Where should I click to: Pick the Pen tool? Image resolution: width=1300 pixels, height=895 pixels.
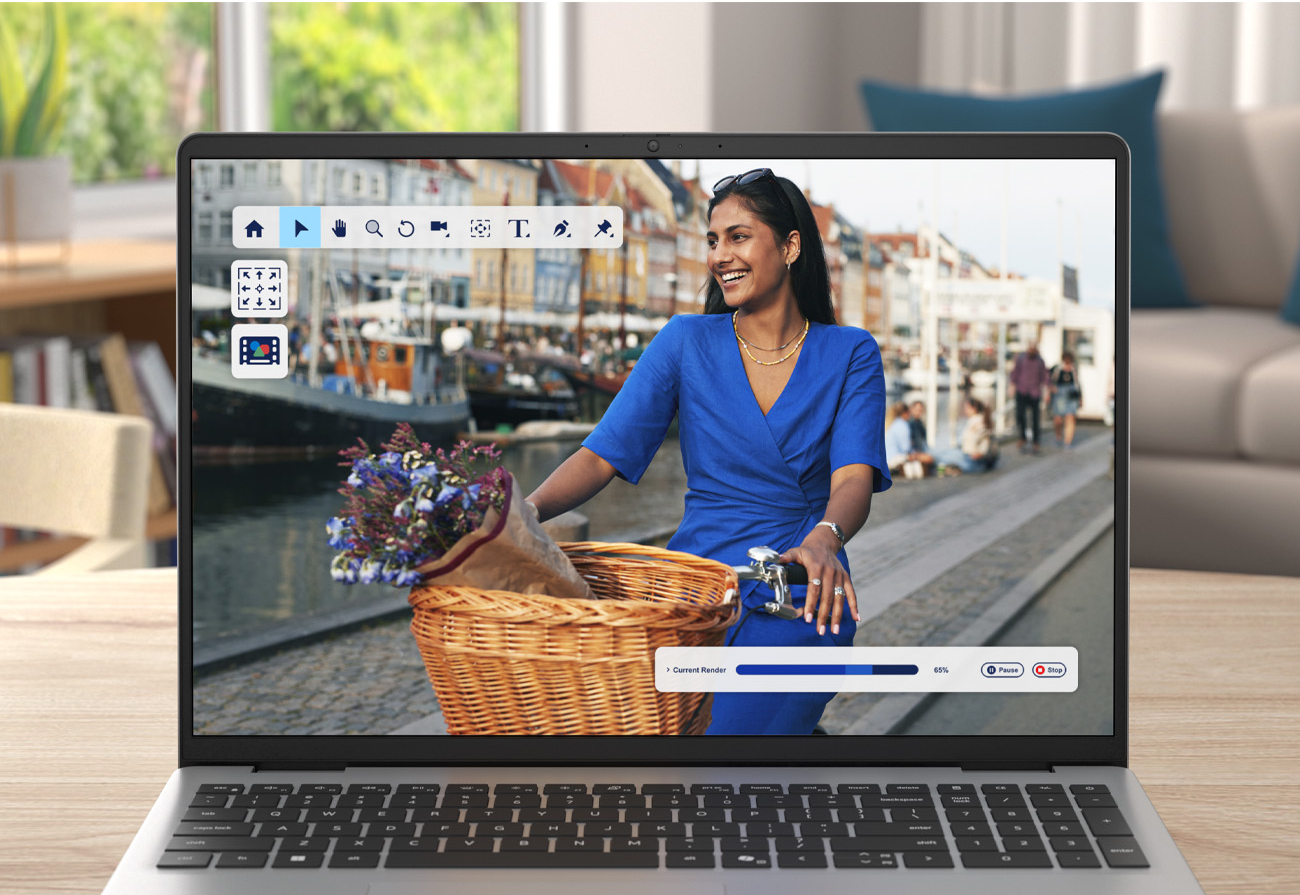(561, 228)
